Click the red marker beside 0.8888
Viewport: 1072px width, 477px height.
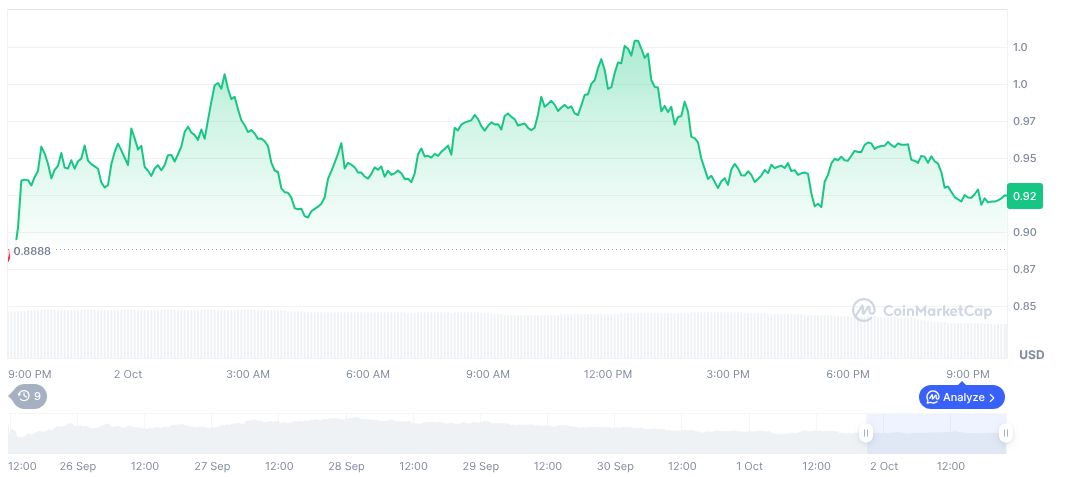pyautogui.click(x=9, y=254)
